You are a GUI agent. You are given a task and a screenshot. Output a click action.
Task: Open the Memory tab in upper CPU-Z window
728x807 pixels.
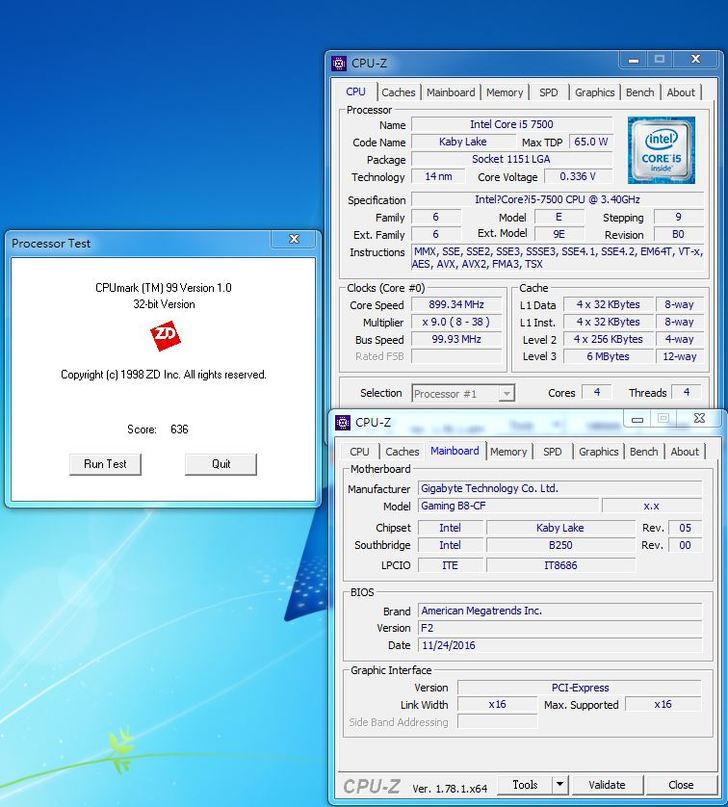[x=504, y=92]
